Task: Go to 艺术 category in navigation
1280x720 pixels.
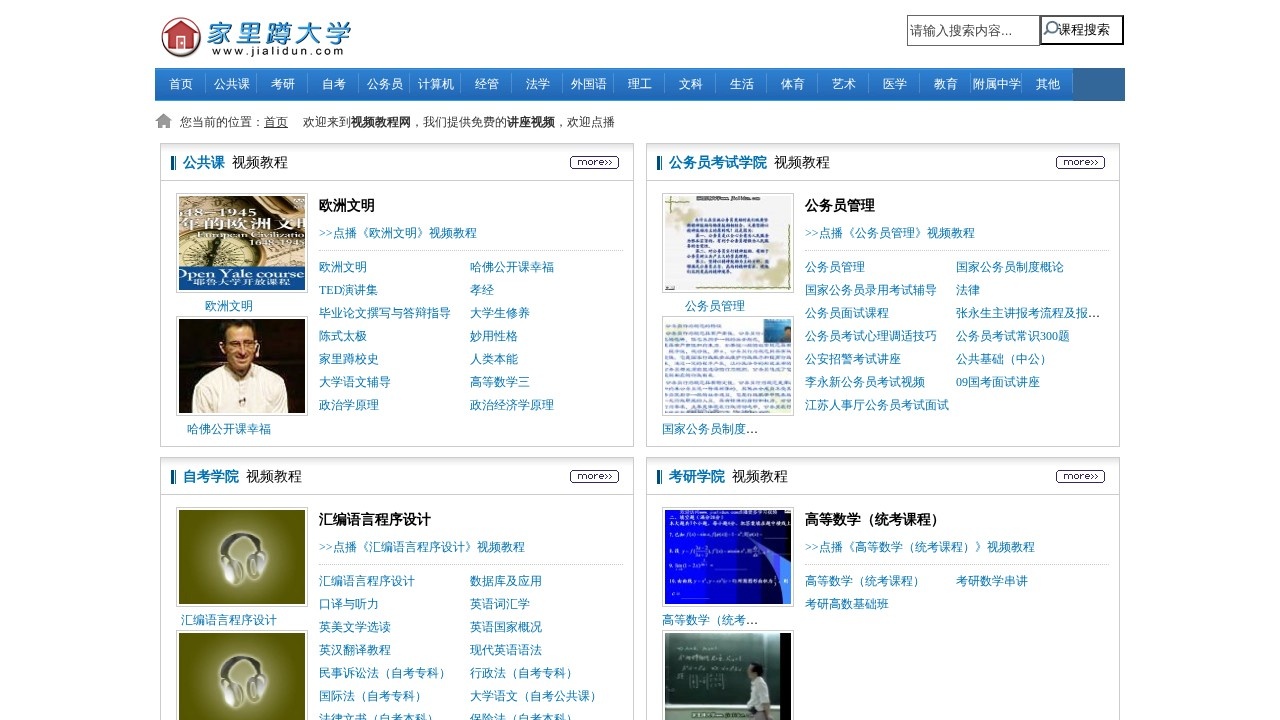Action: point(844,84)
